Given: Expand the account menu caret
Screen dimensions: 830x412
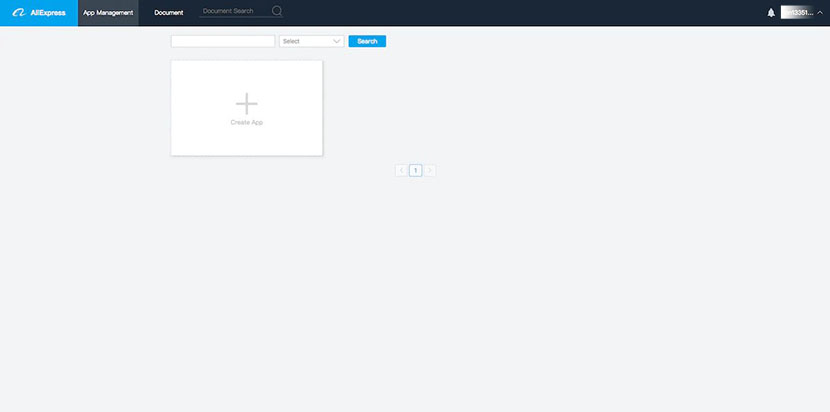Looking at the screenshot, I should coord(821,13).
